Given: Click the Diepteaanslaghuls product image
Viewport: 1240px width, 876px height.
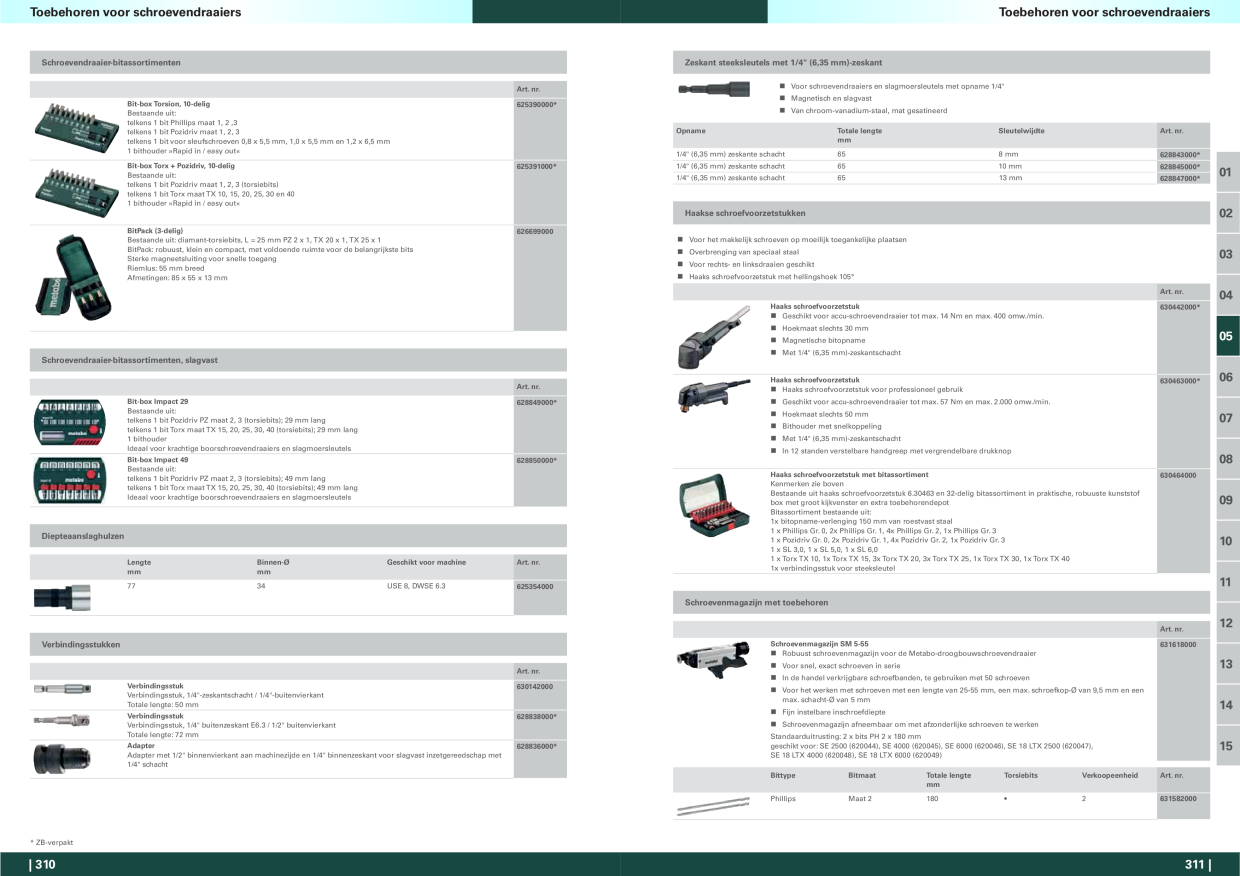Looking at the screenshot, I should [x=62, y=598].
